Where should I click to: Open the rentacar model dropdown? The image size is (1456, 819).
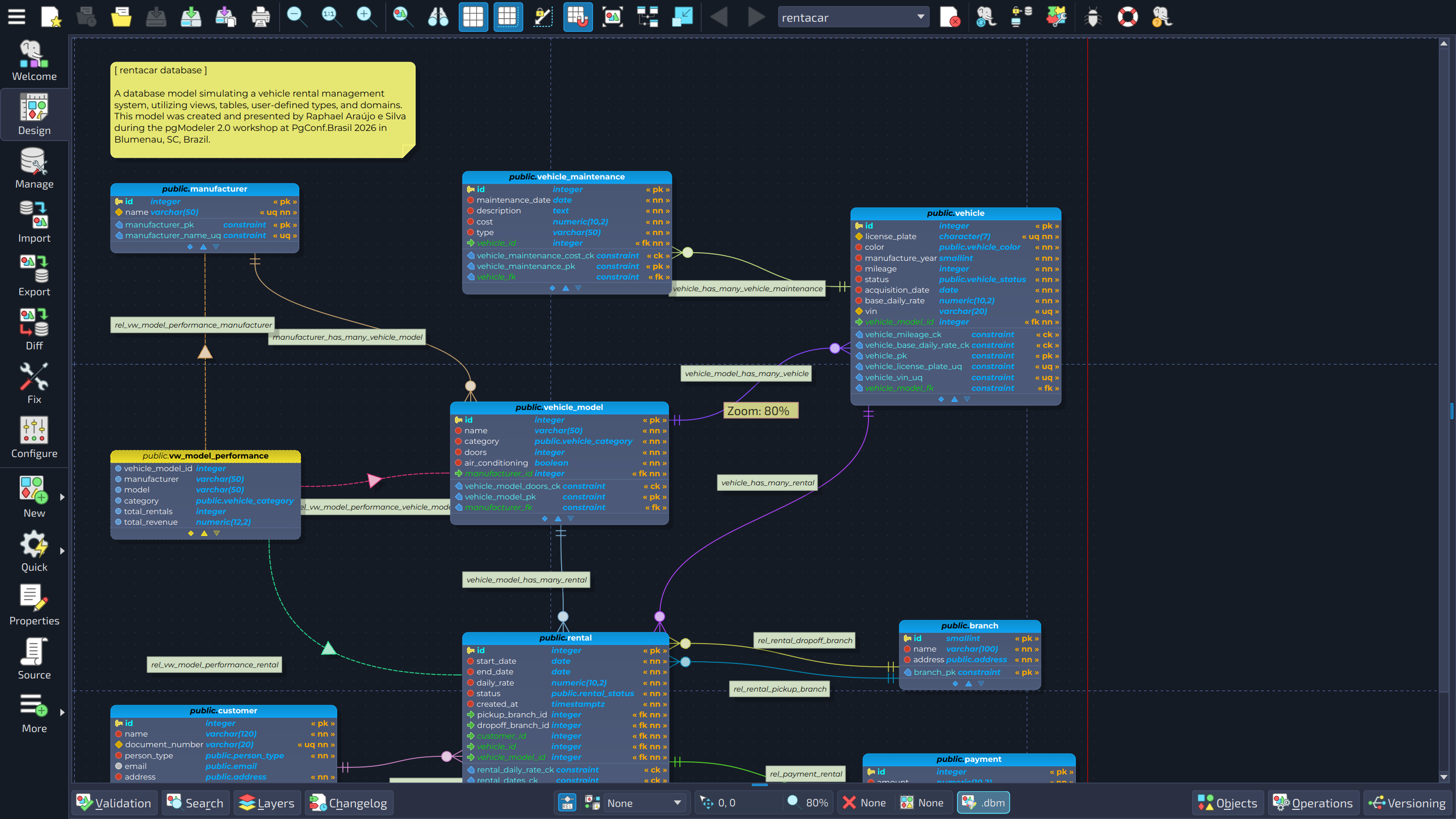coord(853,17)
